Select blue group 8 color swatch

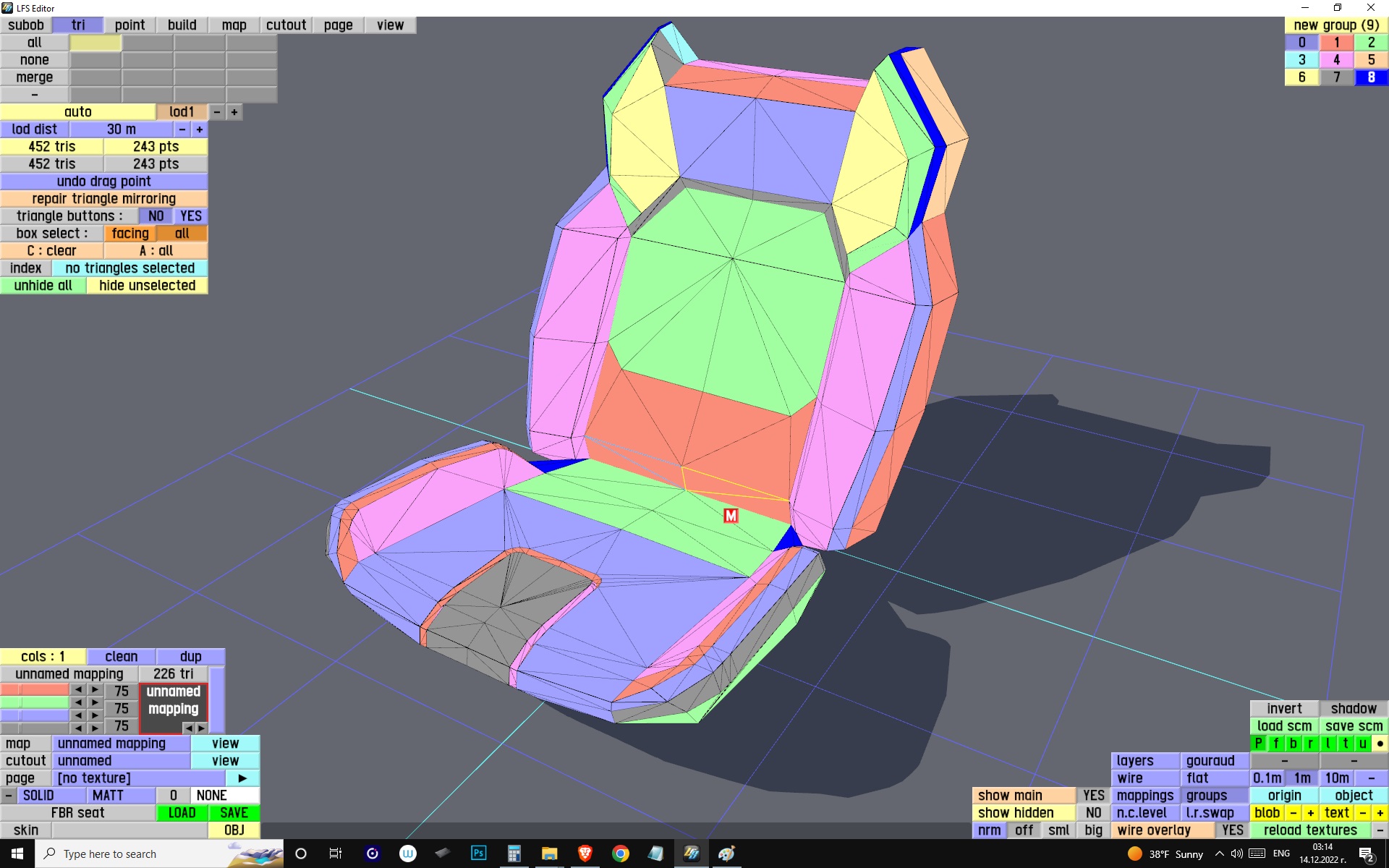coord(1371,77)
